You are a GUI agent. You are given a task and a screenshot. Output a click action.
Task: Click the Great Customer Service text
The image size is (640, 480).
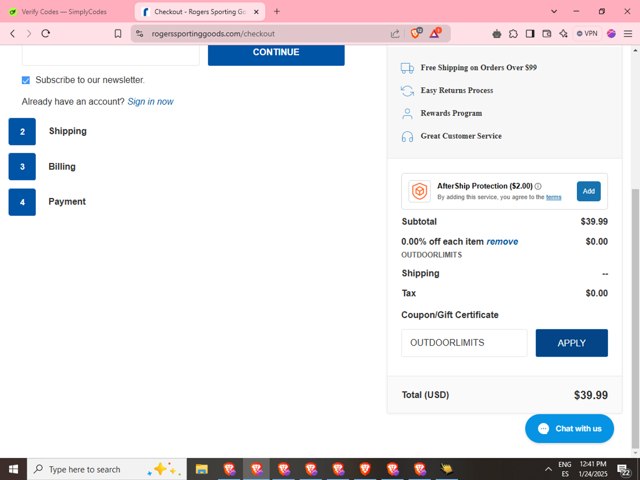tap(461, 136)
